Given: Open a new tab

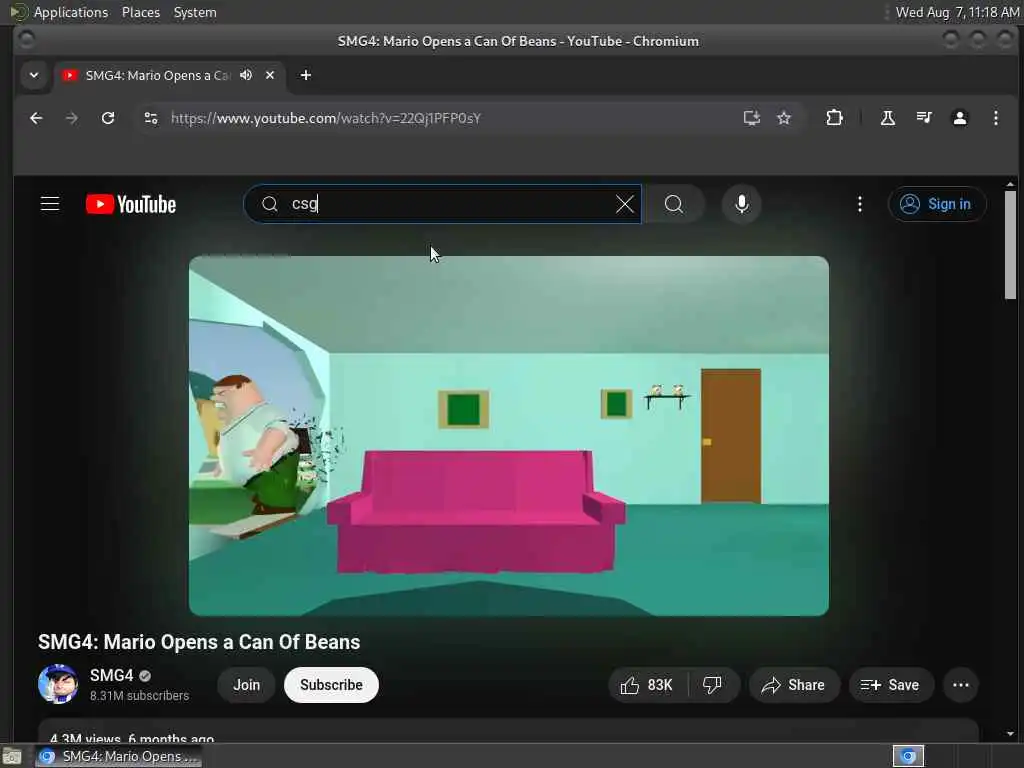Looking at the screenshot, I should pyautogui.click(x=306, y=75).
